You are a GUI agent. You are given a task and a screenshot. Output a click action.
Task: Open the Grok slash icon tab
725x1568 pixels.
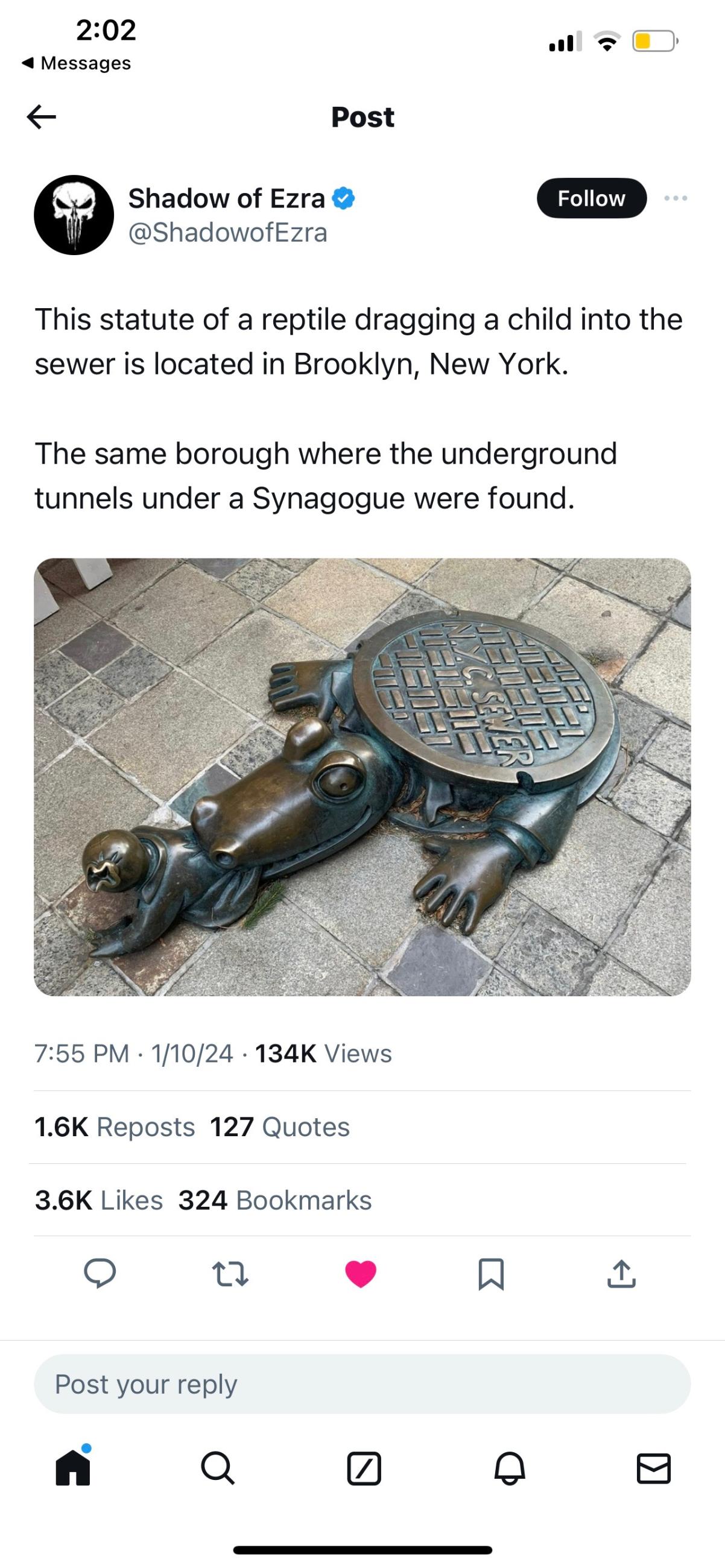tap(364, 1468)
